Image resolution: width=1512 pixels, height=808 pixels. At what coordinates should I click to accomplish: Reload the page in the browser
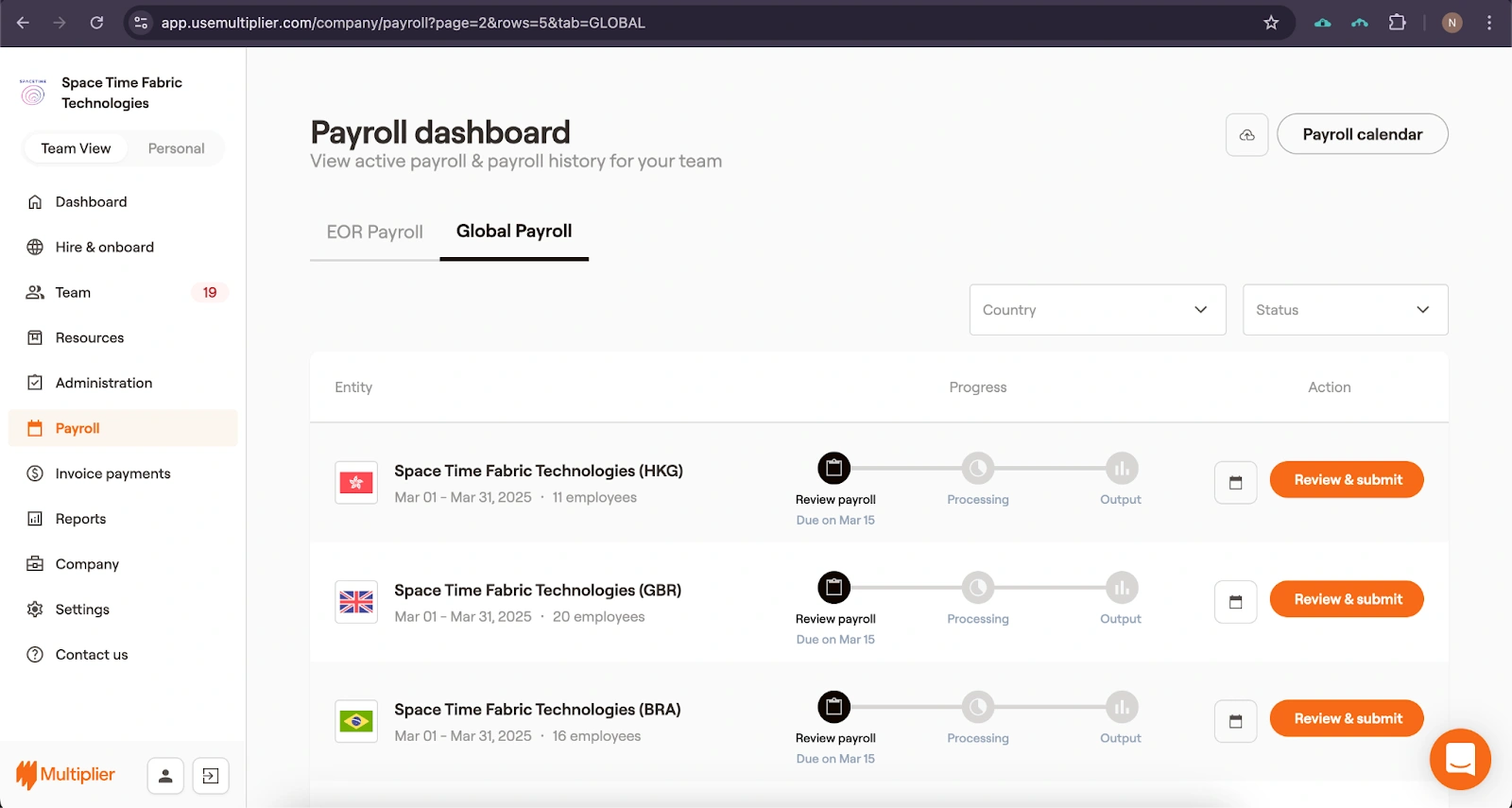pos(96,23)
